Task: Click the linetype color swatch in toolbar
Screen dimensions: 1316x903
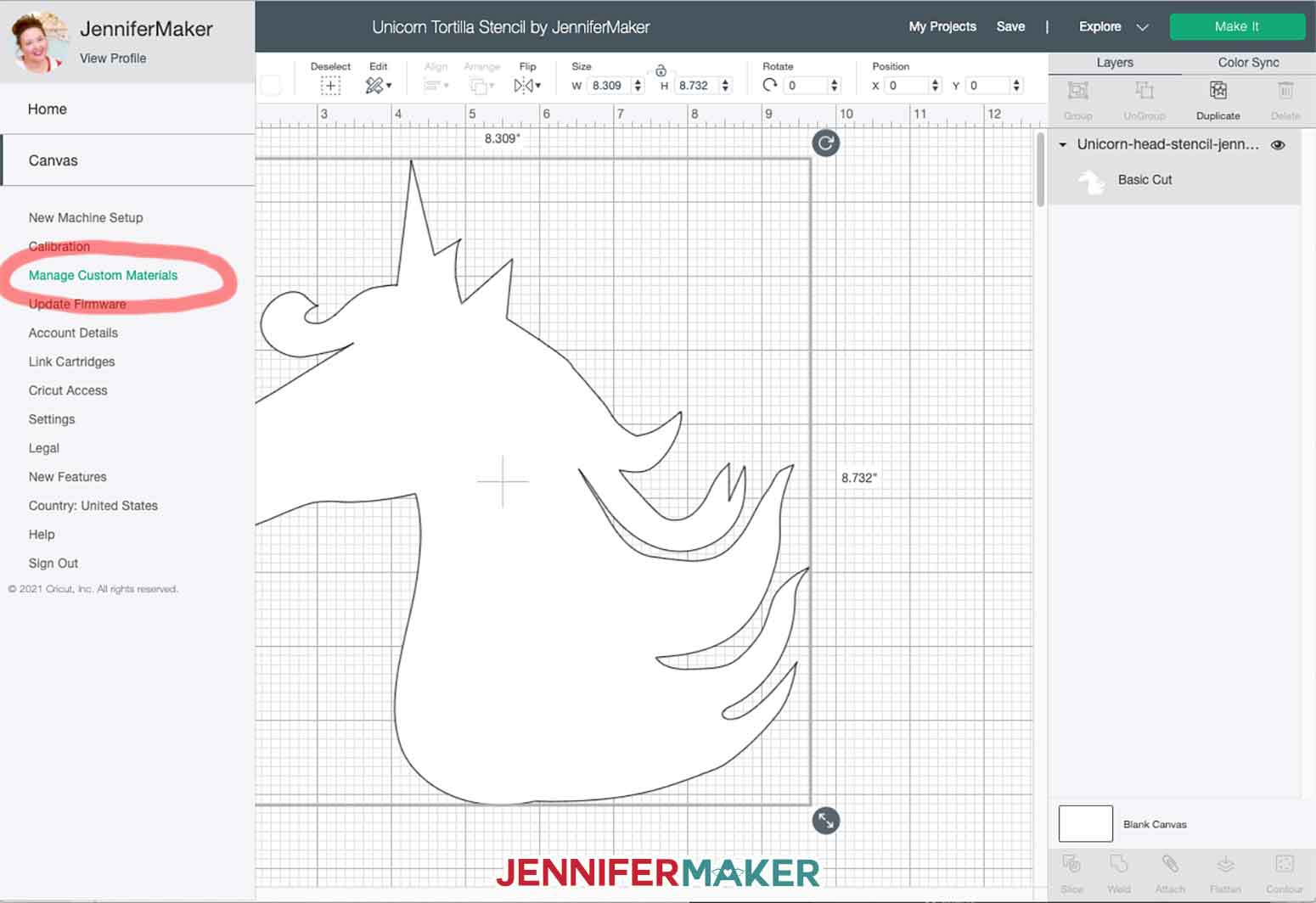Action: [271, 85]
